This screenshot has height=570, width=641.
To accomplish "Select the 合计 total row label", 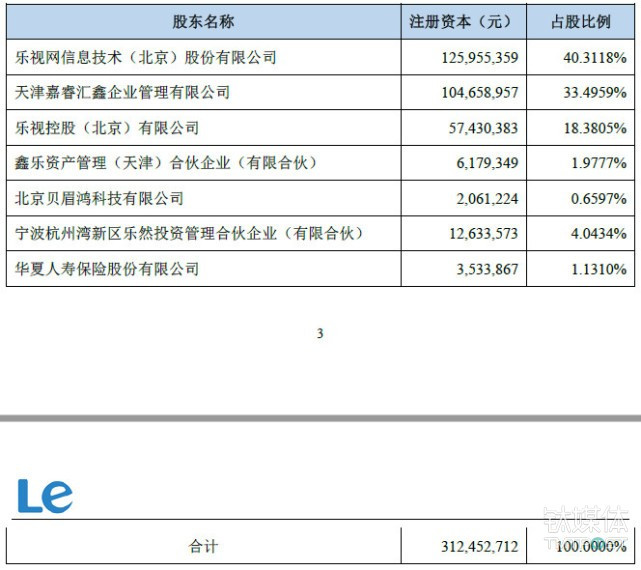I will tap(203, 546).
